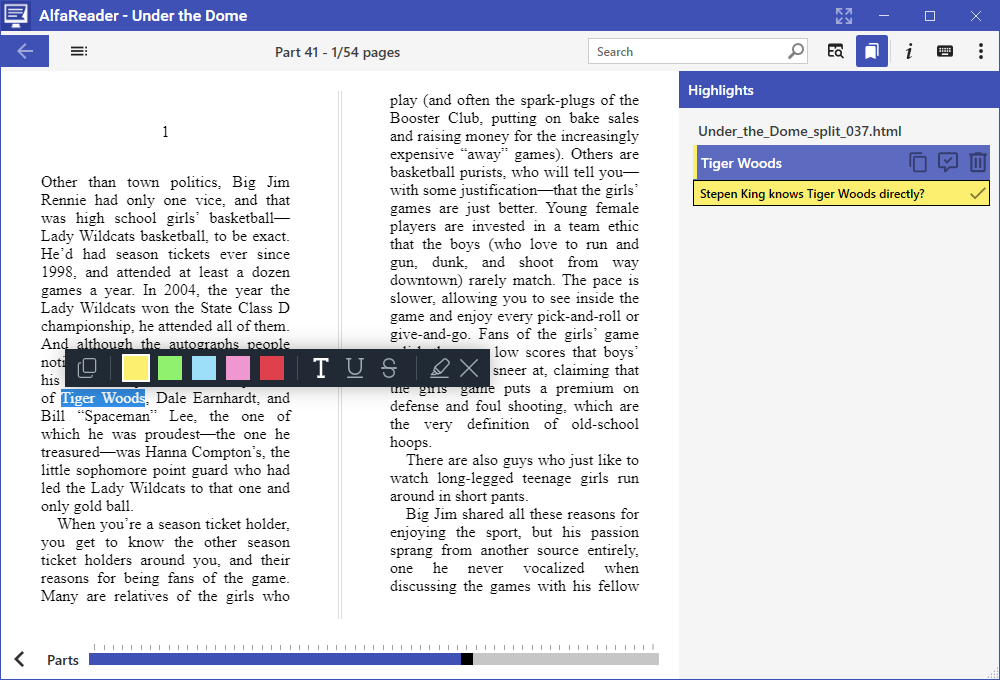Apply strikethrough formatting to selected text

[x=389, y=368]
